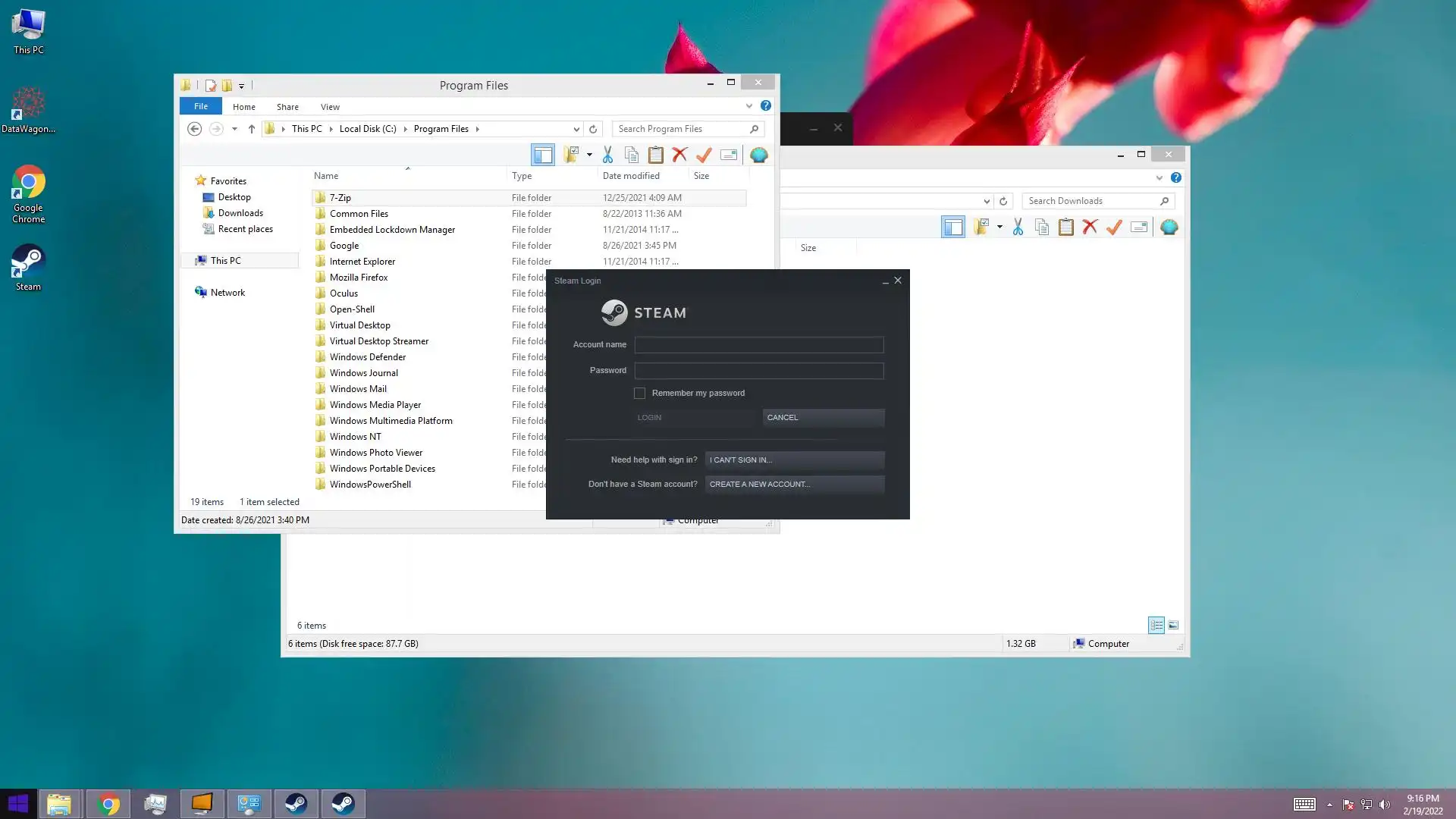Switch Downloads window to large icons view
The image size is (1456, 819).
[x=1173, y=626]
